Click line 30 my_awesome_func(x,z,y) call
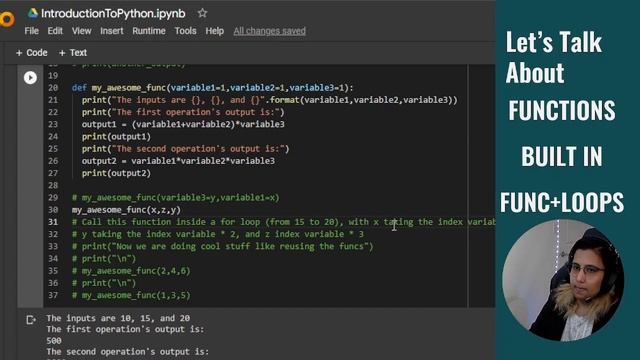This screenshot has height=360, width=640. click(126, 210)
